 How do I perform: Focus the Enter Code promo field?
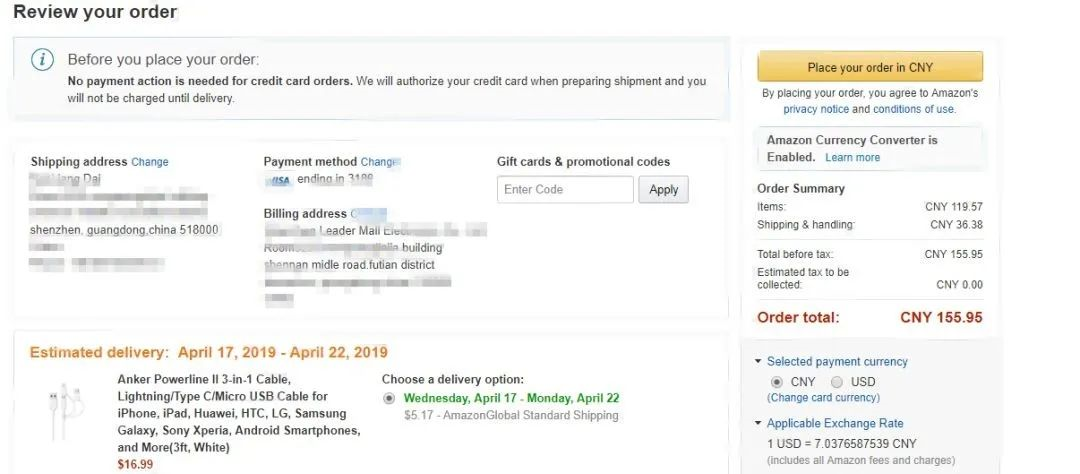click(565, 190)
